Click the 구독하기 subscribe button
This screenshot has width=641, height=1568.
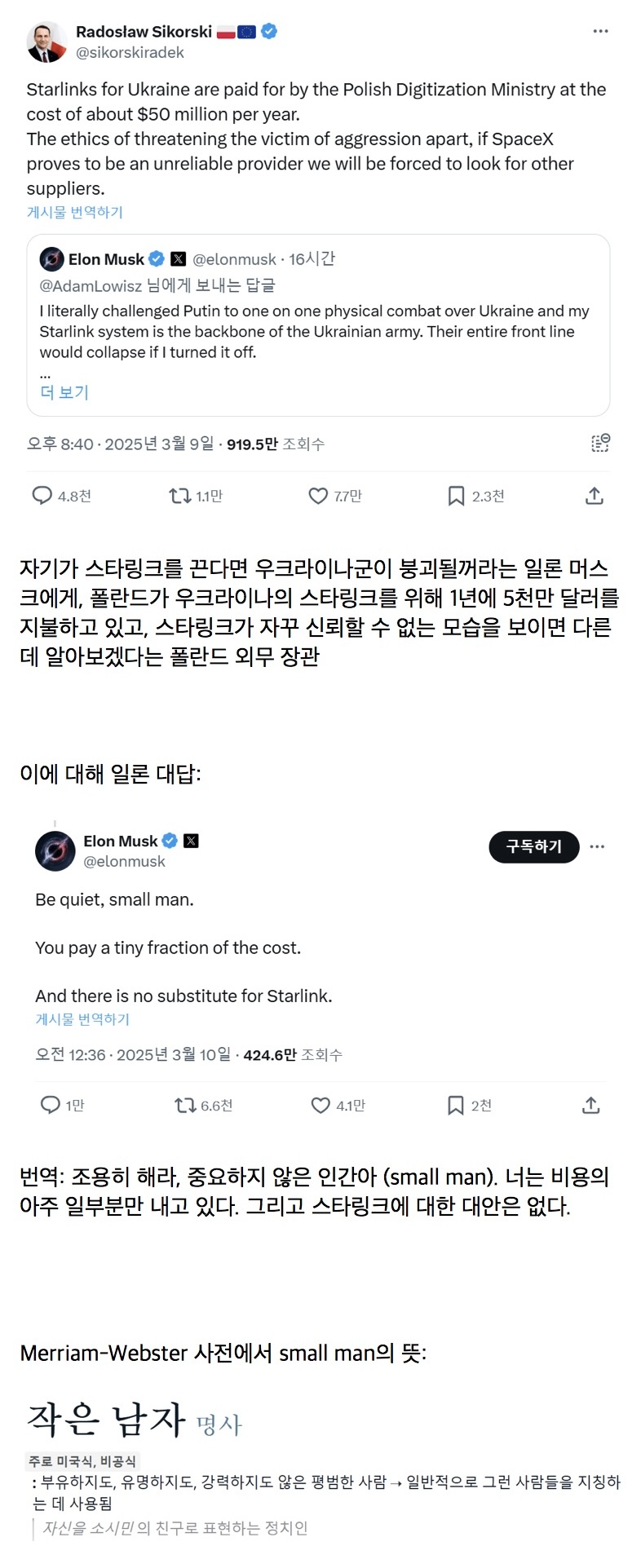(533, 846)
